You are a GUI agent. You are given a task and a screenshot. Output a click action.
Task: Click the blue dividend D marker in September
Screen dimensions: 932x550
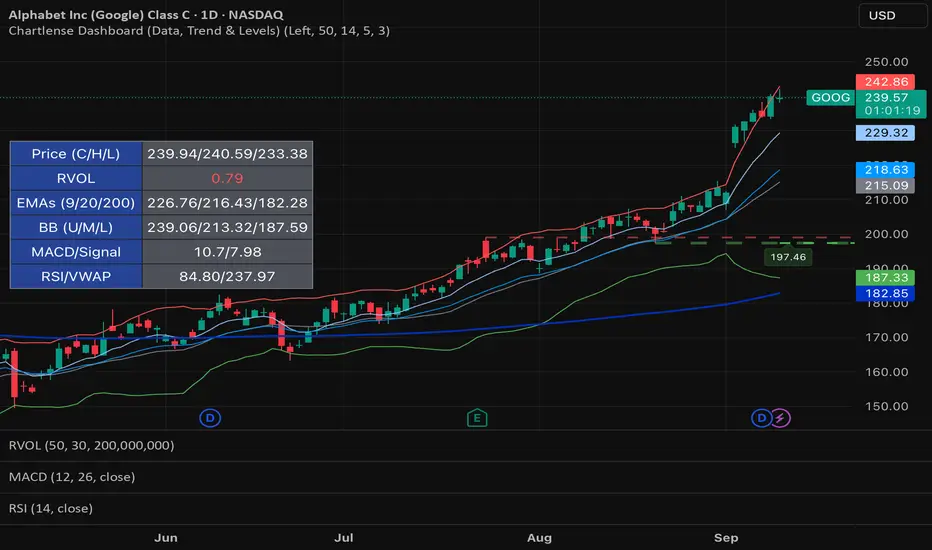pos(761,418)
